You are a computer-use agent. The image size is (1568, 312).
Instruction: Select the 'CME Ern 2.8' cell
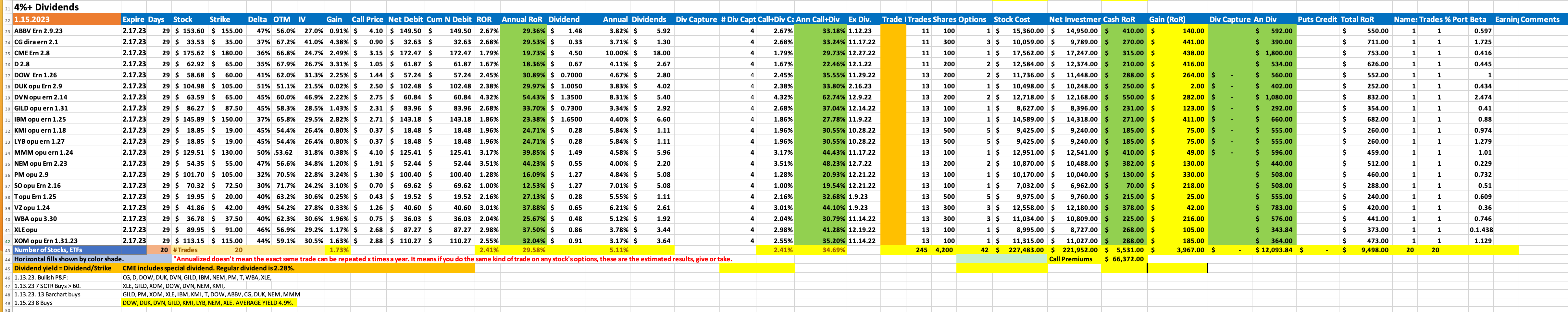(x=67, y=53)
